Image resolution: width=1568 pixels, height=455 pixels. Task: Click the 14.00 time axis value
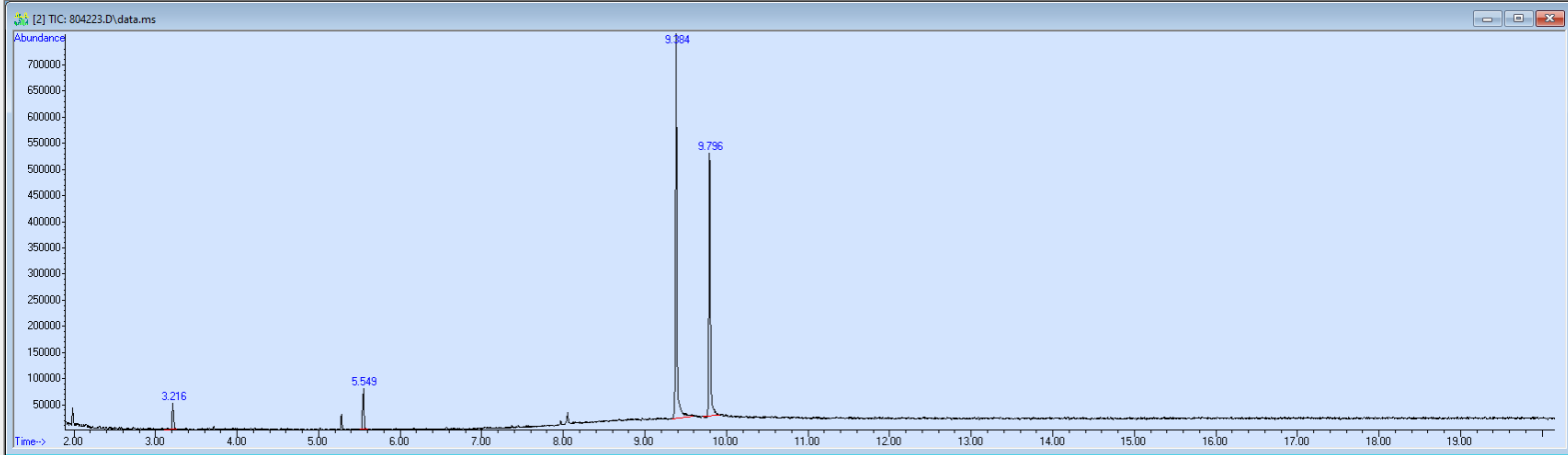[1052, 441]
